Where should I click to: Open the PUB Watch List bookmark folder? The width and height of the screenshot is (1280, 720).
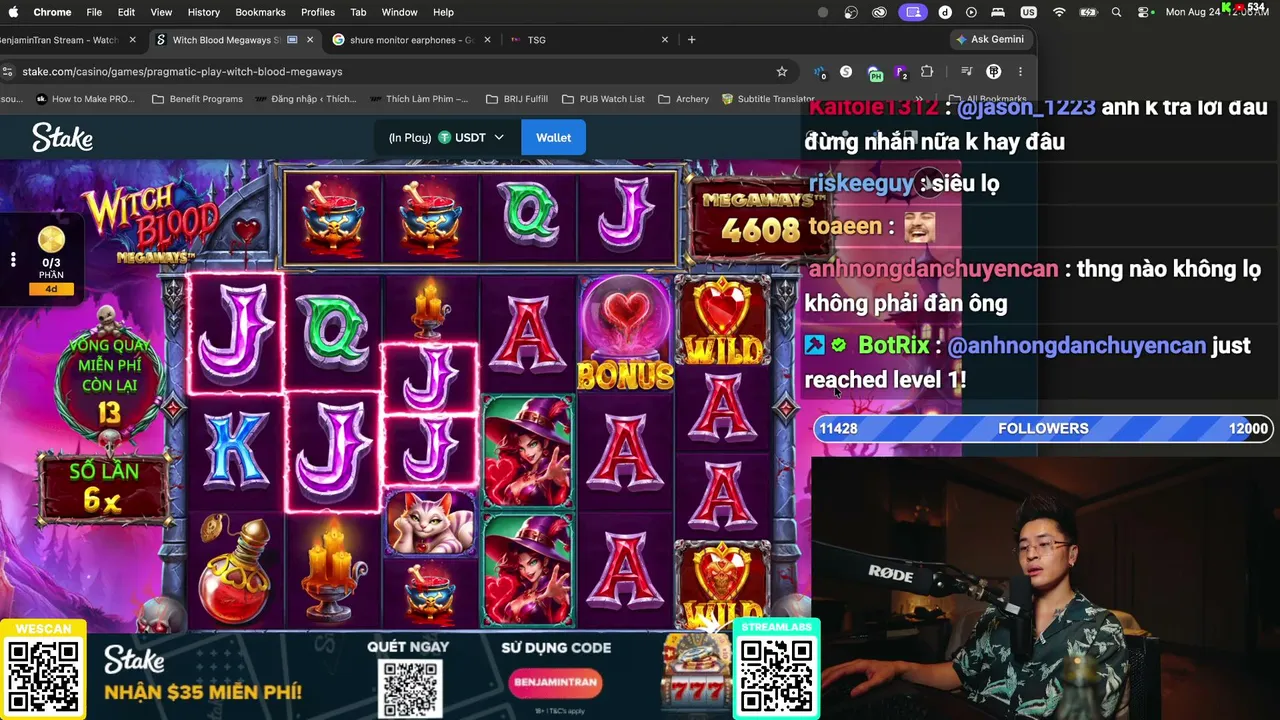[603, 99]
